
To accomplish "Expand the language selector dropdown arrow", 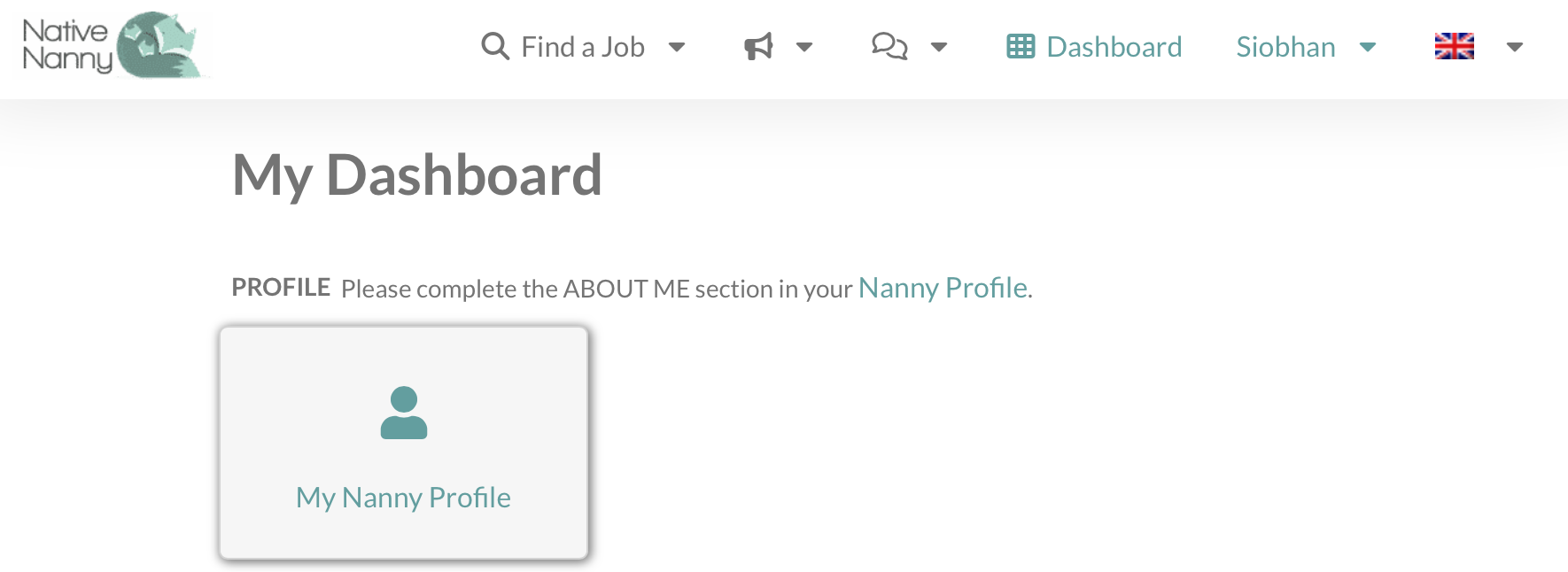I will point(1515,47).
